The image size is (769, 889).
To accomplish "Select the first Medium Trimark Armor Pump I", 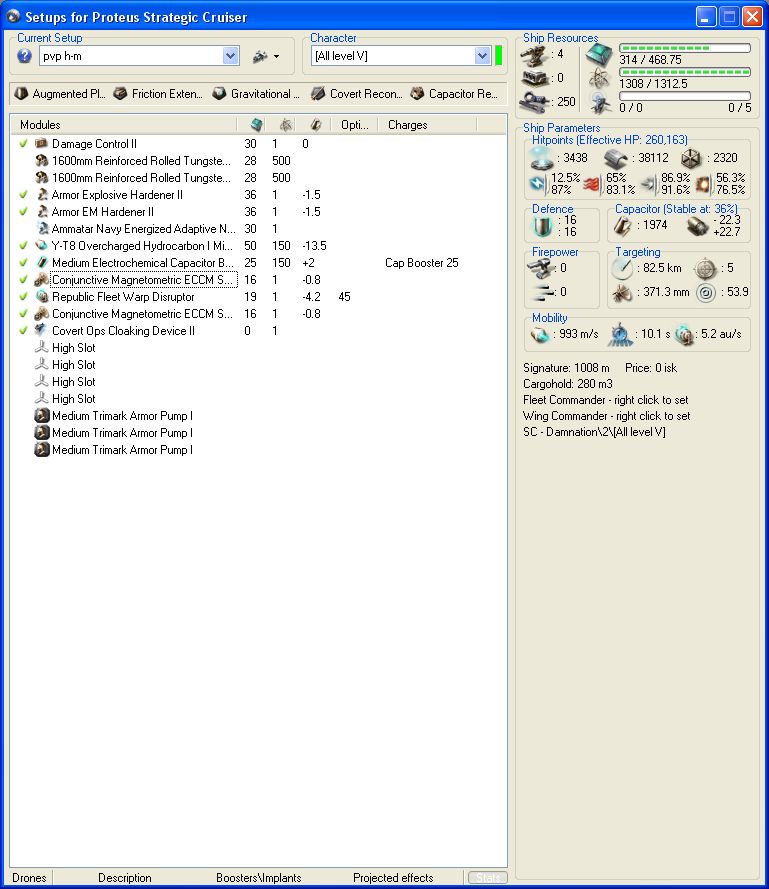I will click(122, 416).
